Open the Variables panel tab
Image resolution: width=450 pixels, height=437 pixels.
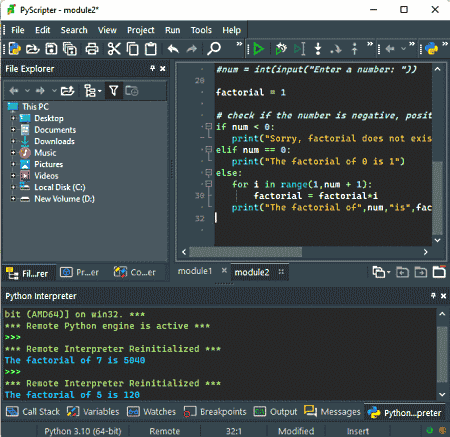point(93,412)
